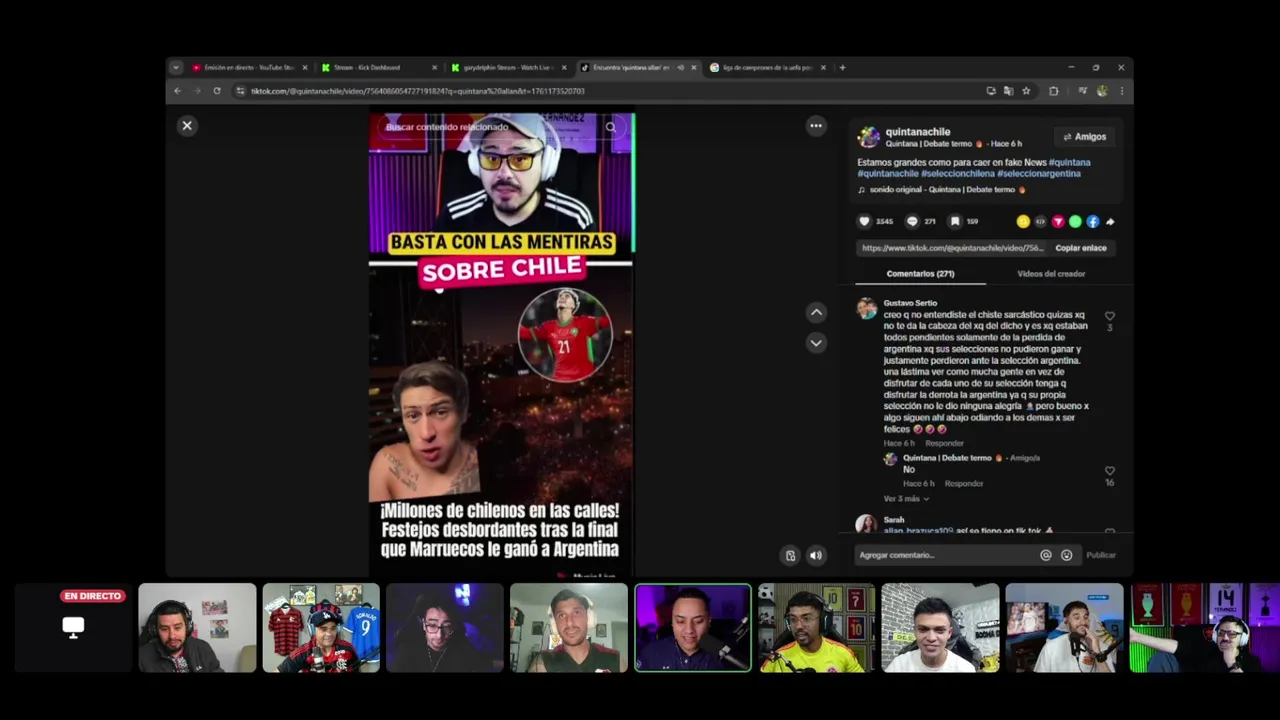Click the search magnifier over video
The width and height of the screenshot is (1280, 720).
tap(610, 127)
